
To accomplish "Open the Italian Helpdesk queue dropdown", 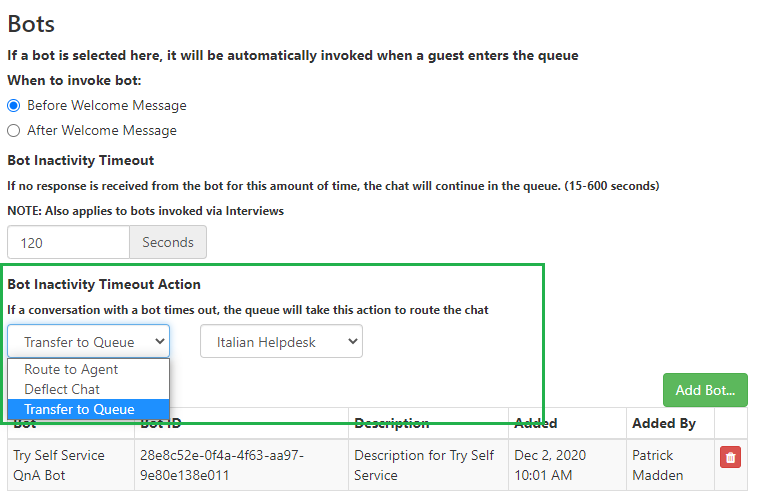I will click(x=281, y=341).
